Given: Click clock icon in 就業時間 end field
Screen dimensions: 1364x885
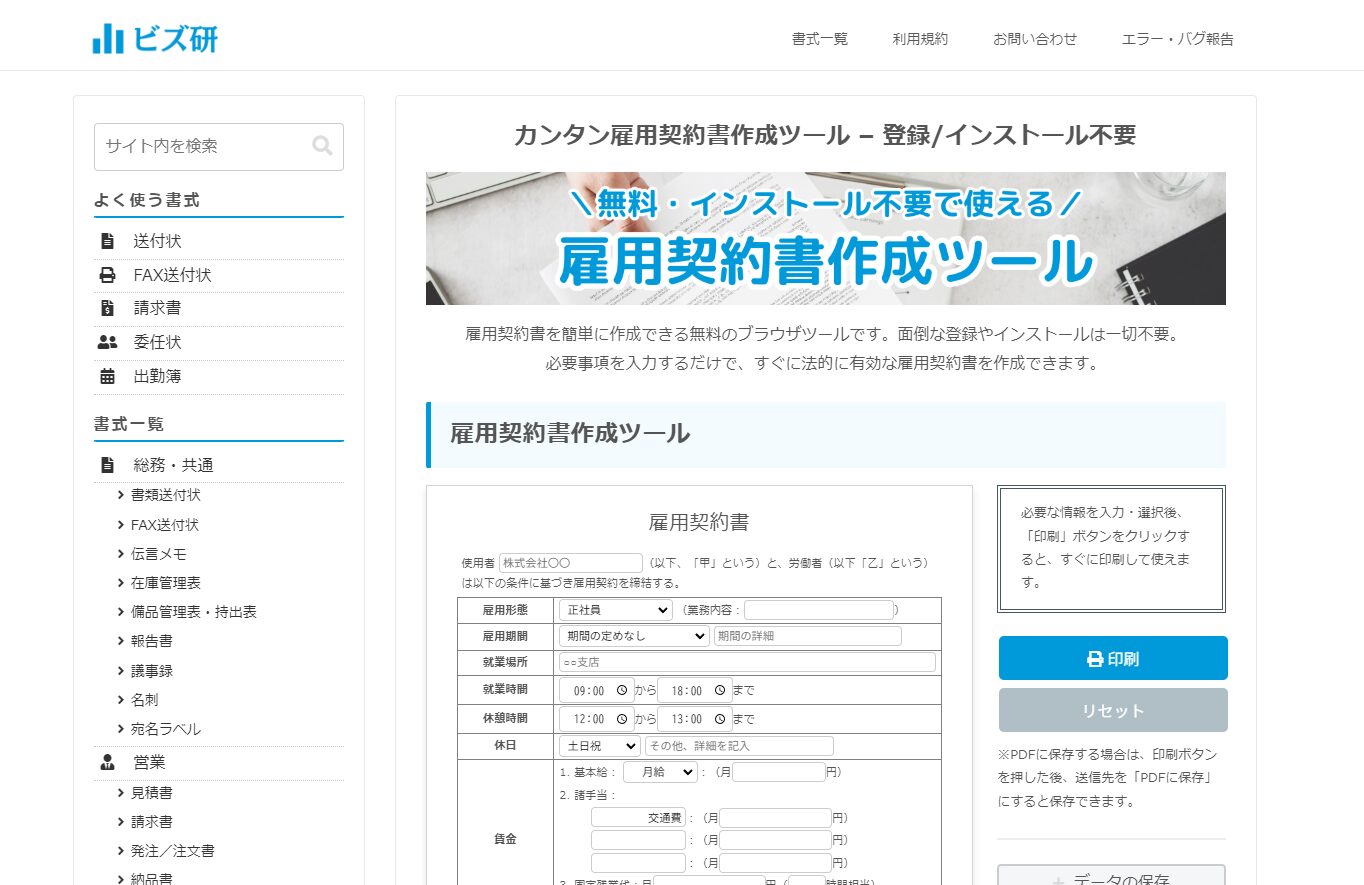Looking at the screenshot, I should coord(720,690).
